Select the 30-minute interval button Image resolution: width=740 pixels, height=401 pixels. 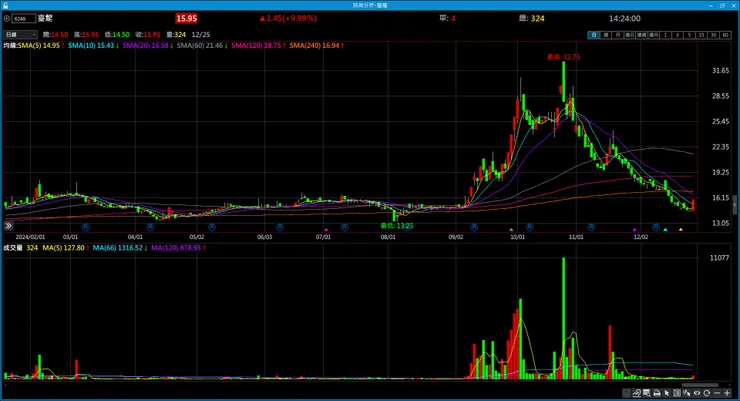coord(713,35)
